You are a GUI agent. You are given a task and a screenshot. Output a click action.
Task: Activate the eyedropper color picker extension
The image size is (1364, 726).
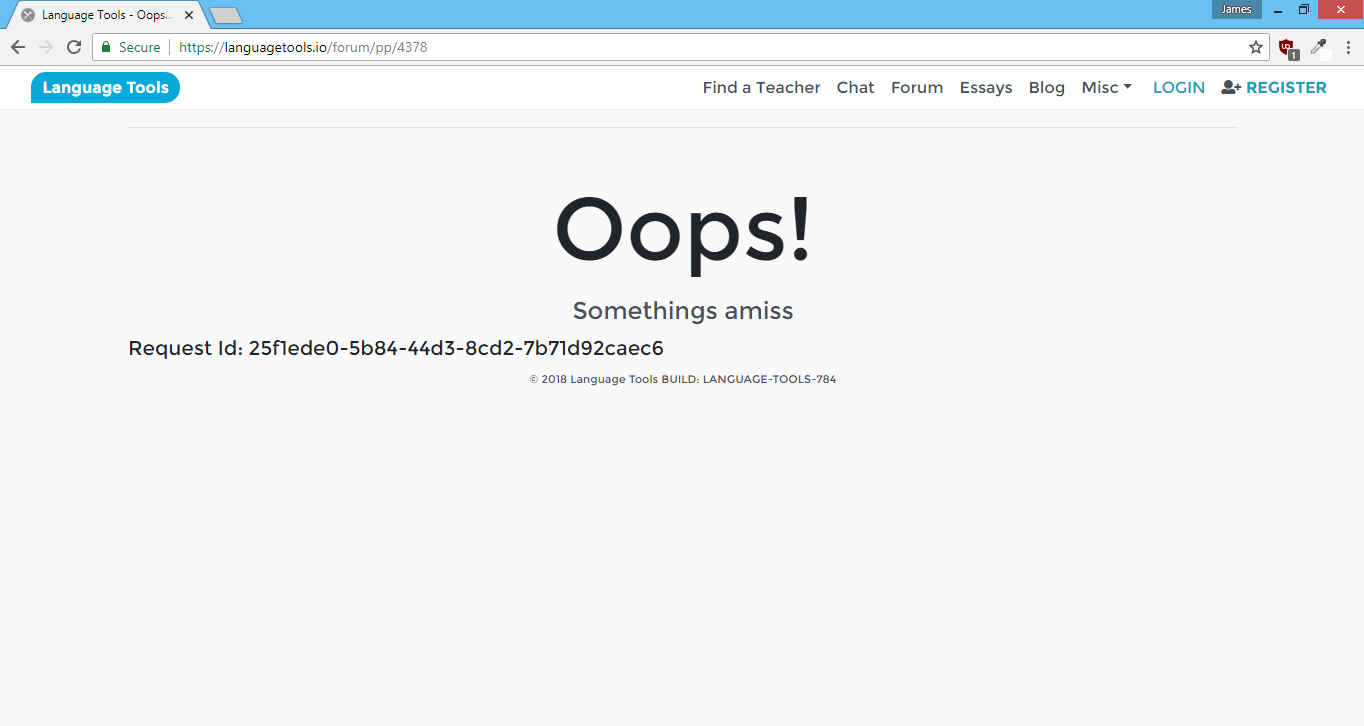tap(1318, 47)
